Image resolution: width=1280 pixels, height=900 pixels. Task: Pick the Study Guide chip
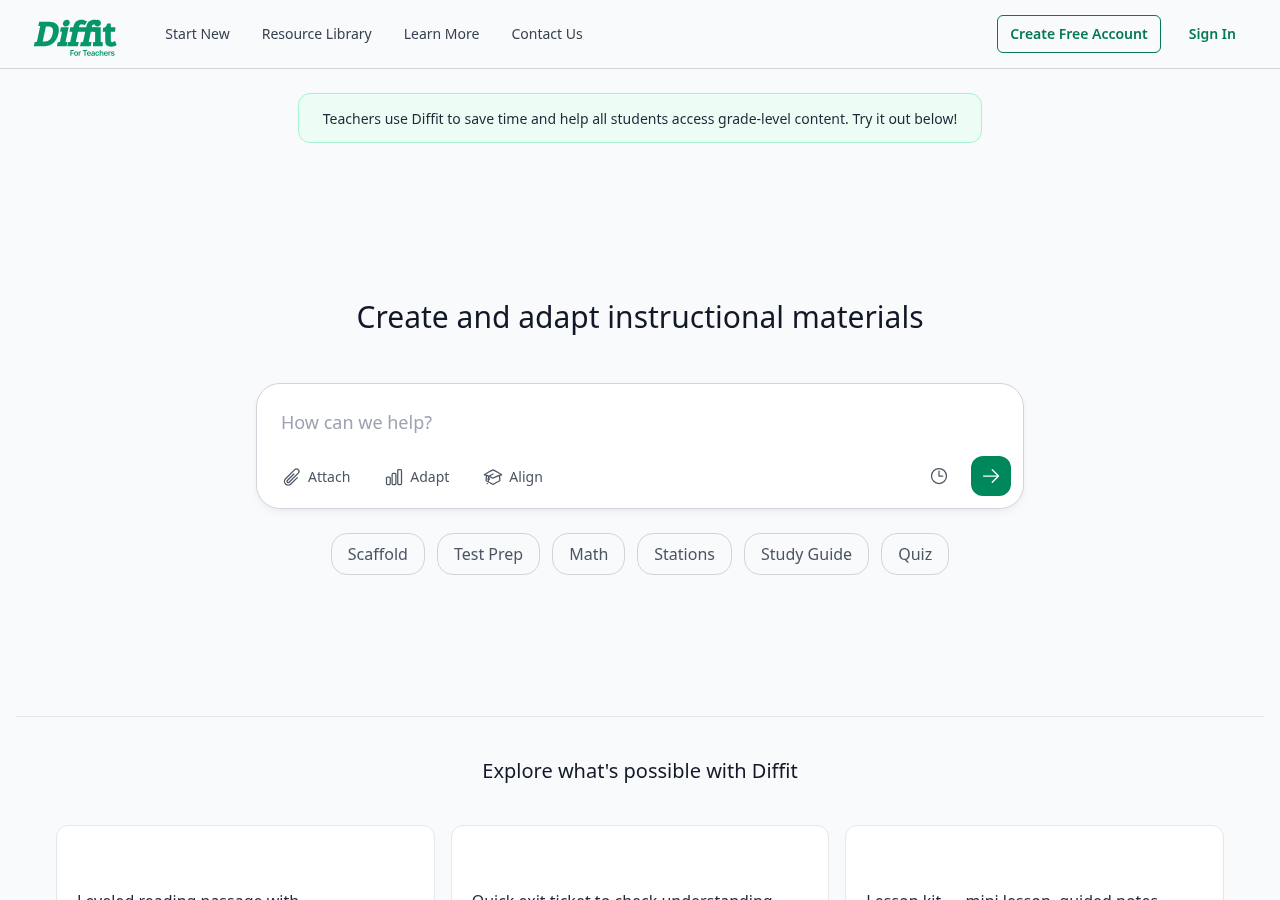[x=806, y=554]
